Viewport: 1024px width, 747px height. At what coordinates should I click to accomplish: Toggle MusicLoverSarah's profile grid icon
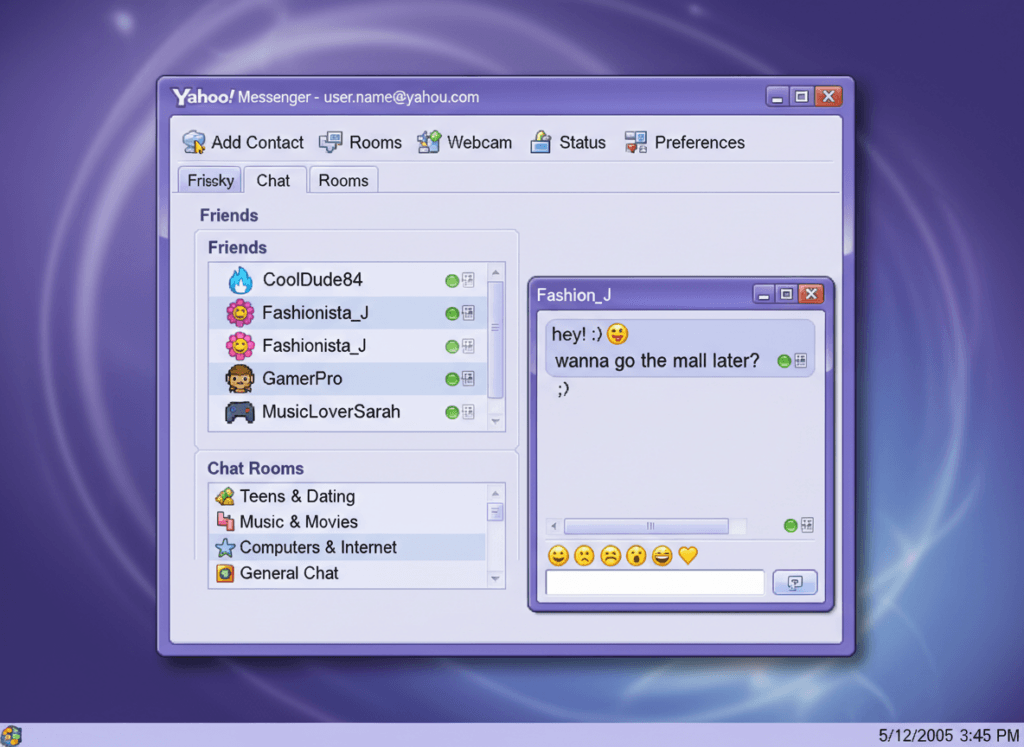click(x=468, y=412)
